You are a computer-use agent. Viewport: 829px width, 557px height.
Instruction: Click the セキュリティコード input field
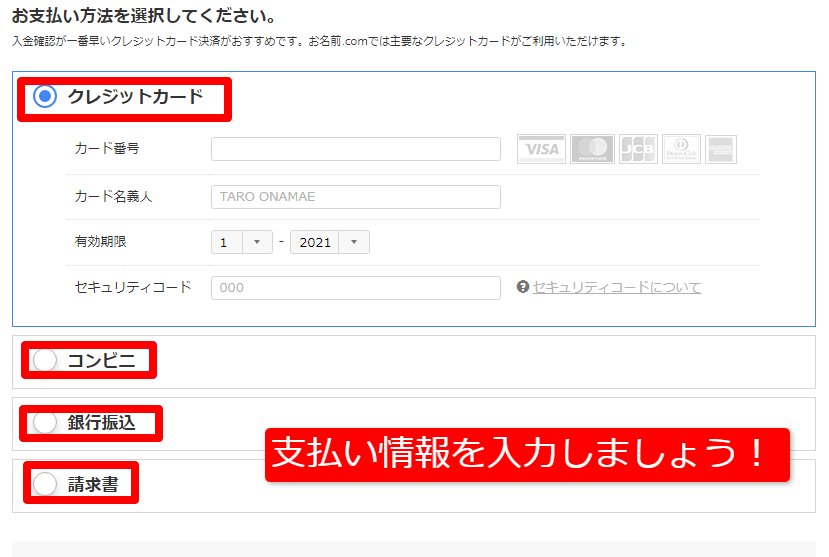pyautogui.click(x=355, y=288)
